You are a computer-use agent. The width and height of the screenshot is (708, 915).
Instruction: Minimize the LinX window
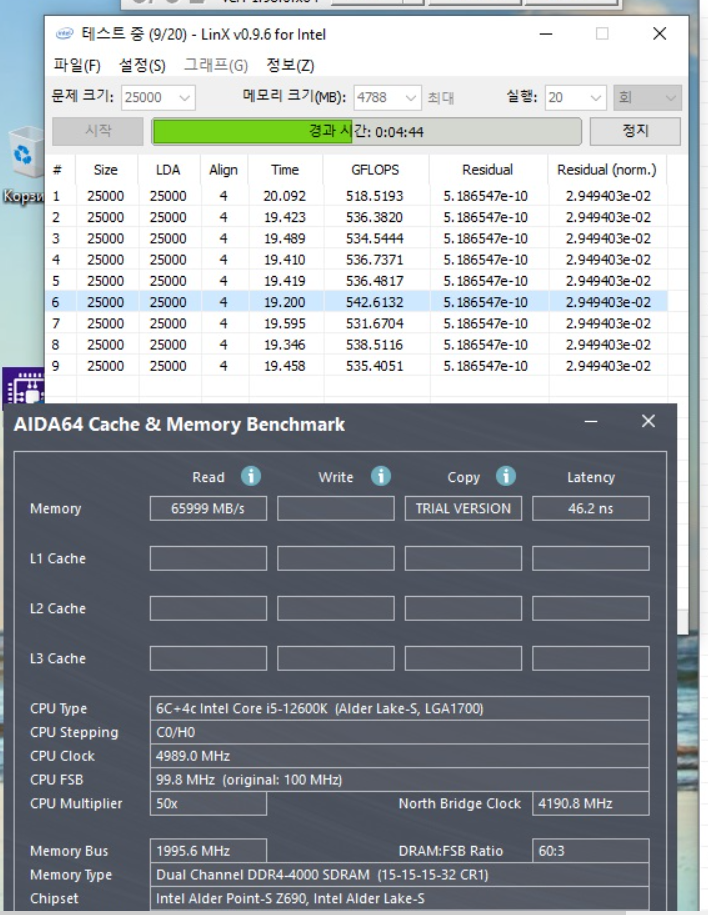[546, 34]
